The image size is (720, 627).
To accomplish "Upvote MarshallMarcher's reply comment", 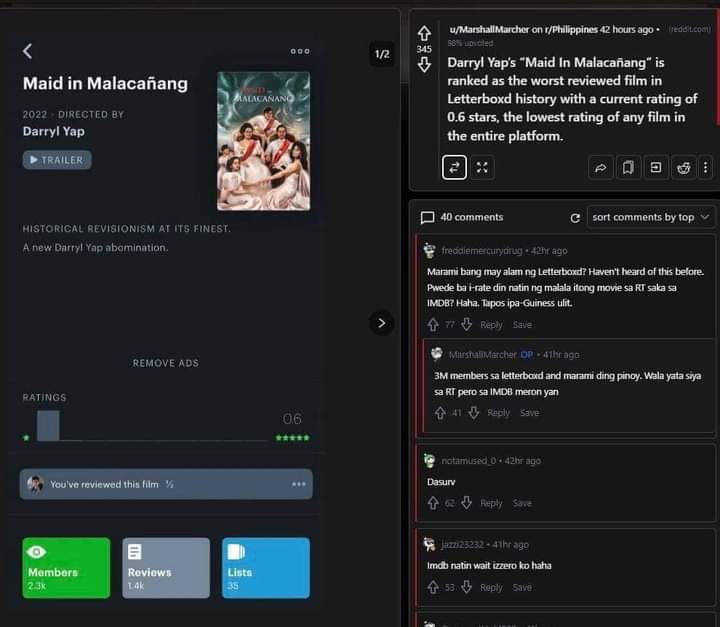I will click(440, 413).
